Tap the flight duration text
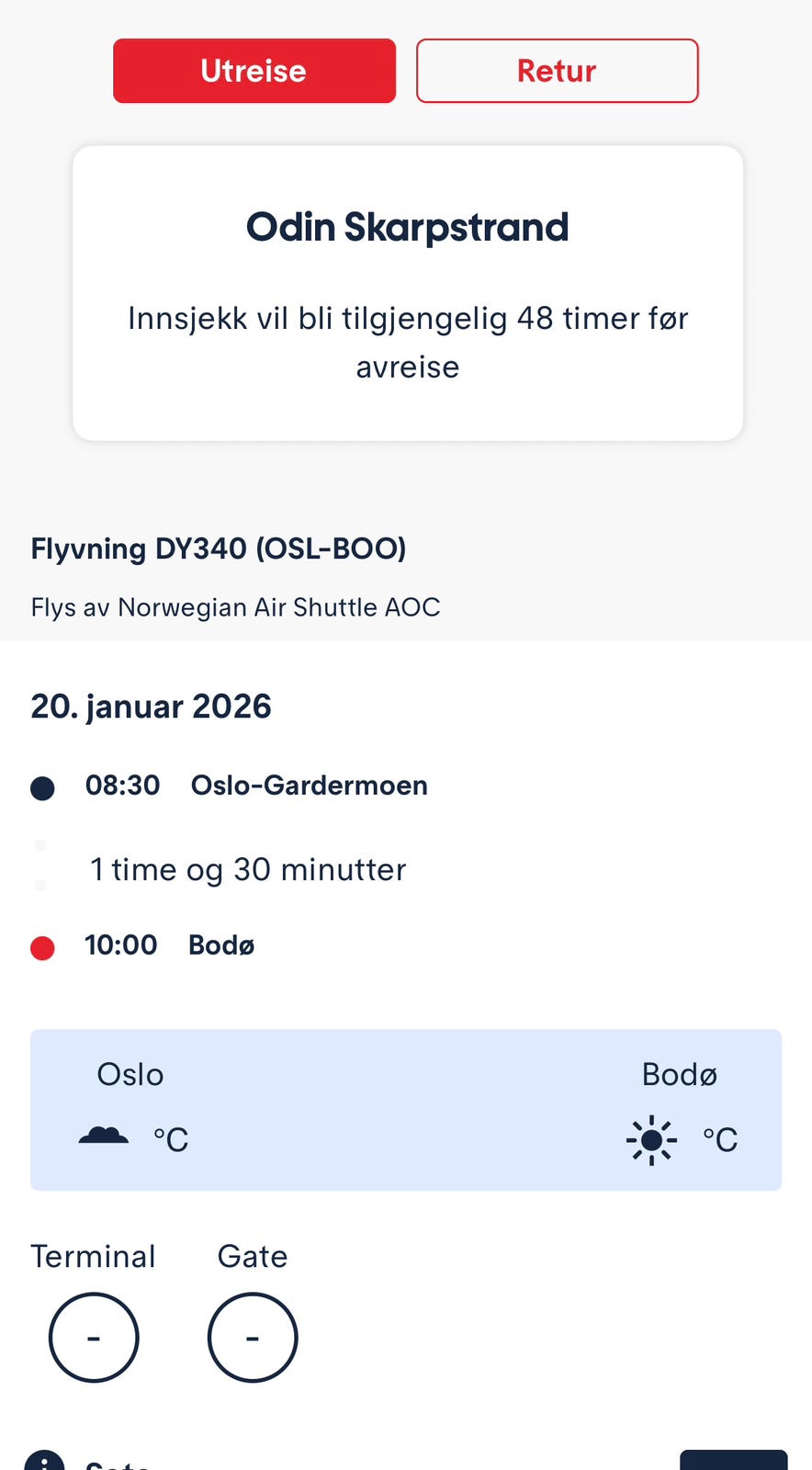Viewport: 812px width, 1470px height. (248, 869)
